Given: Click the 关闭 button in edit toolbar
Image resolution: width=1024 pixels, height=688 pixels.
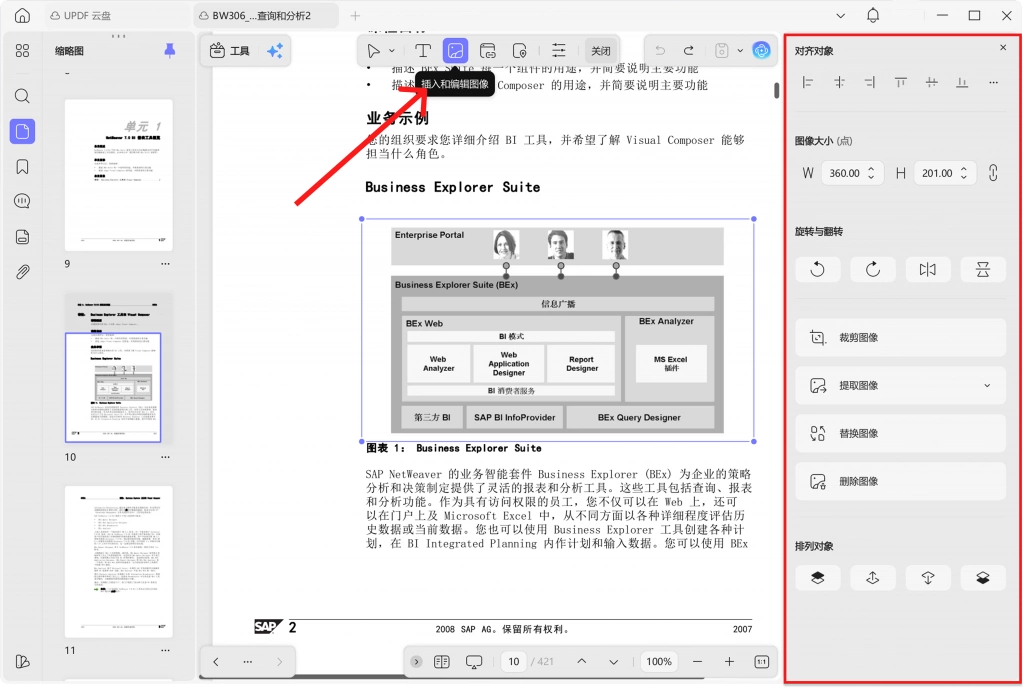Looking at the screenshot, I should (x=601, y=50).
